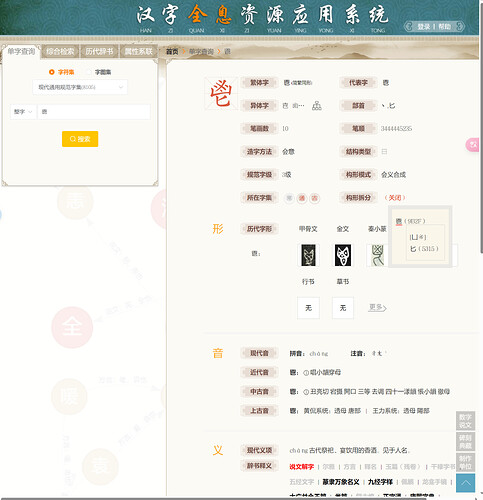Expand the 整字 search type dropdown

(23, 112)
